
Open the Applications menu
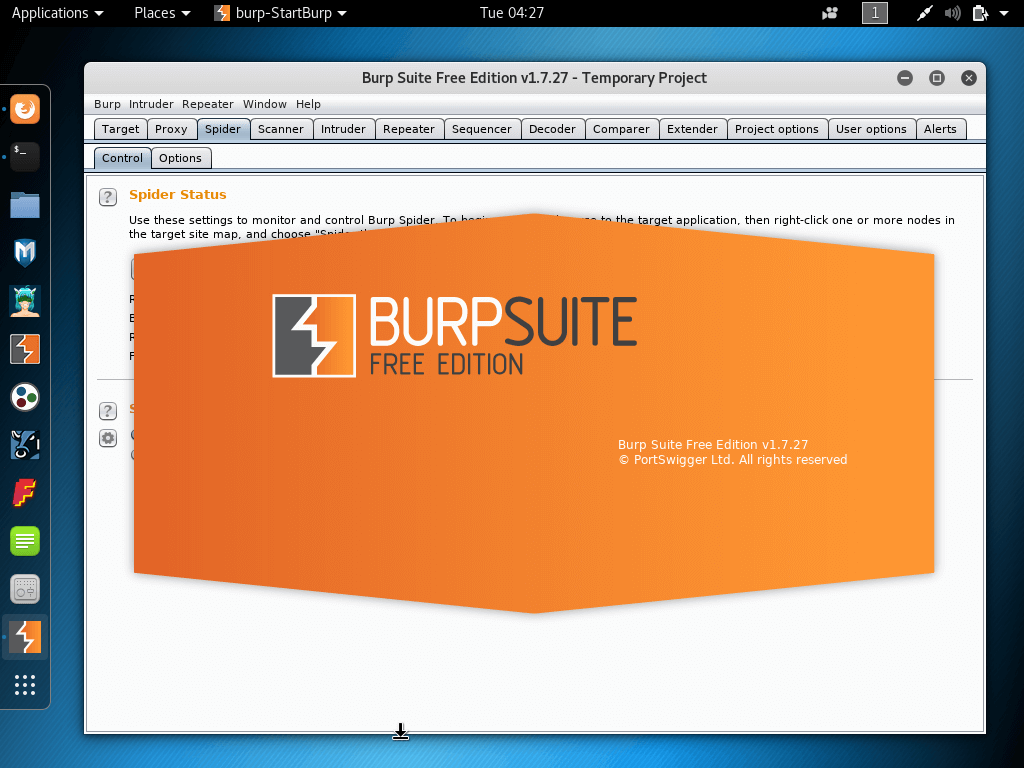[57, 13]
